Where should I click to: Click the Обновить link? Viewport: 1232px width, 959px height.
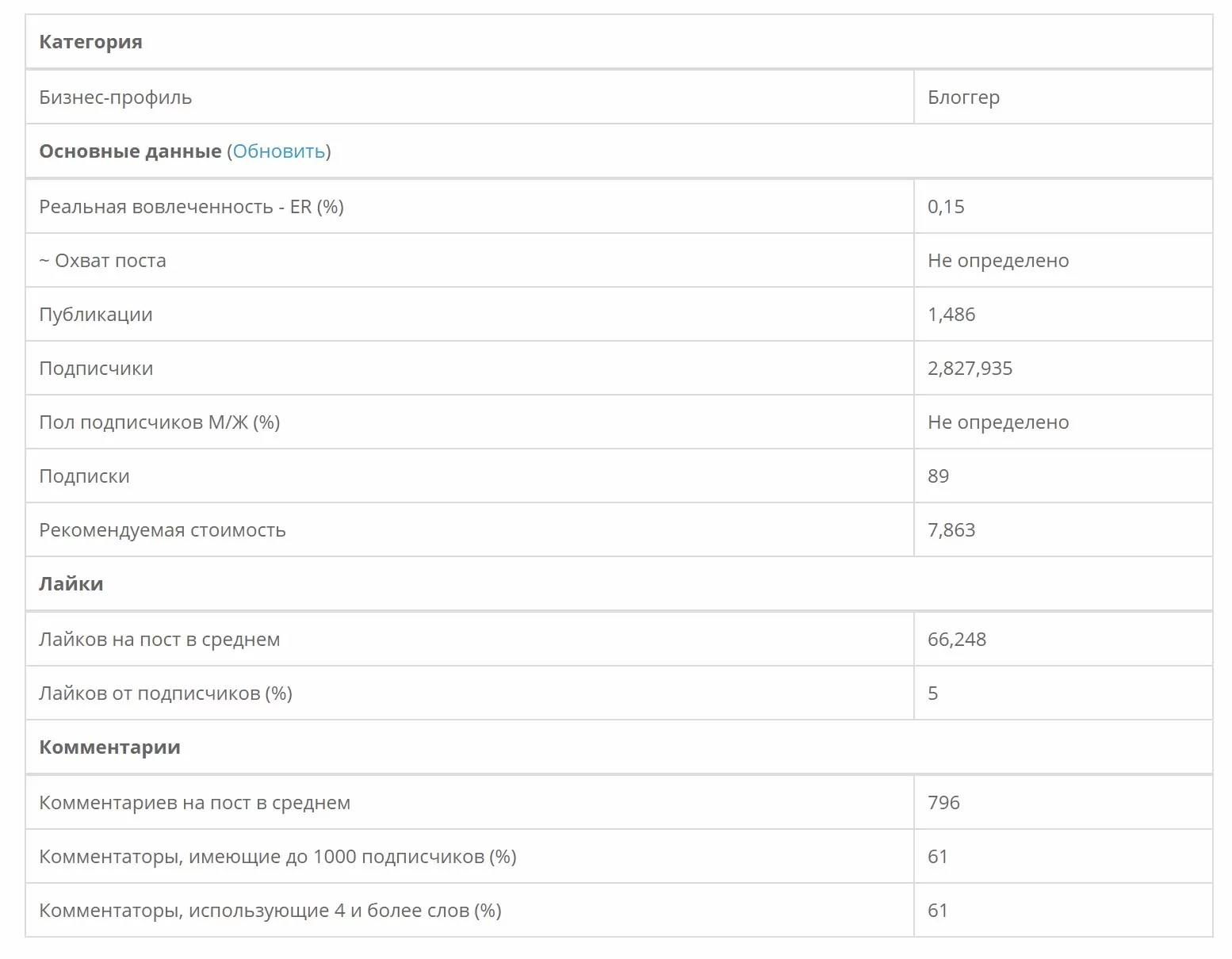(279, 151)
